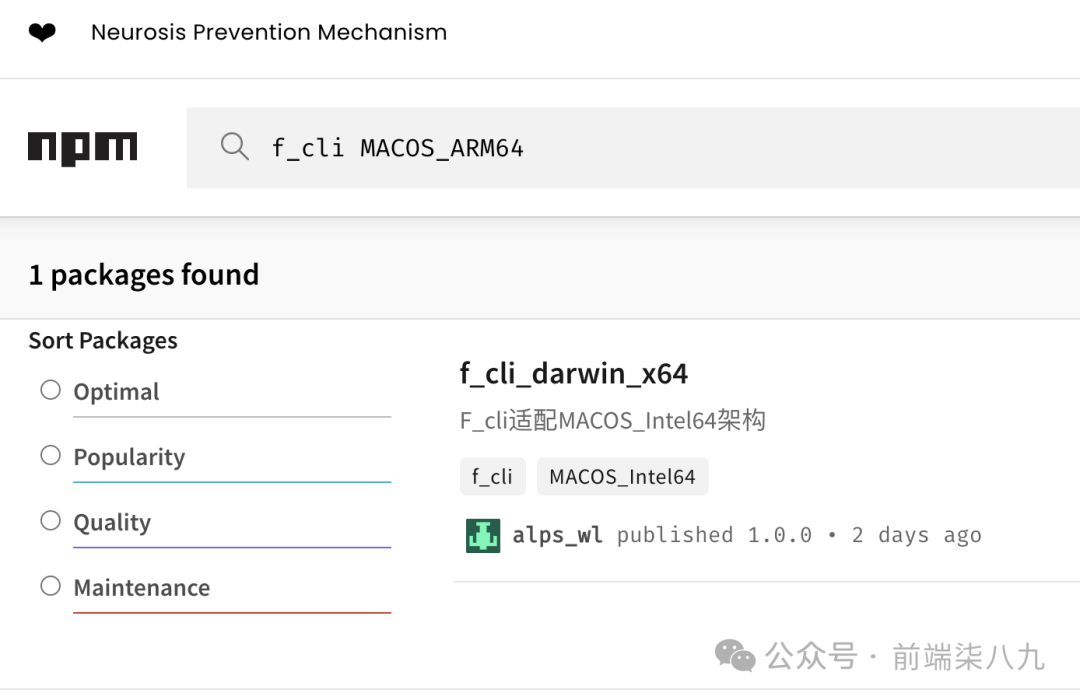This screenshot has width=1080, height=700.
Task: Click the Popularity label in sort list
Action: 129,457
